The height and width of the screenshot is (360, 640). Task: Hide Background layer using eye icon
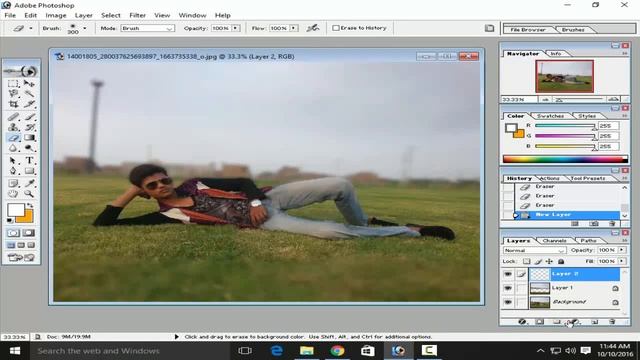508,302
